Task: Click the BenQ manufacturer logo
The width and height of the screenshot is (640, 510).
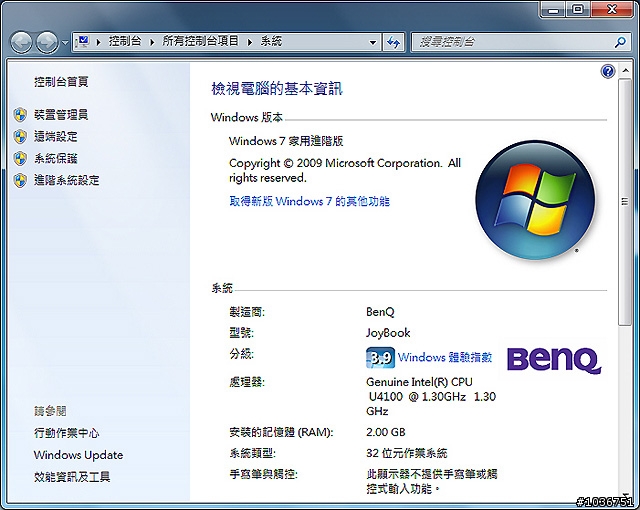Action: tap(554, 360)
